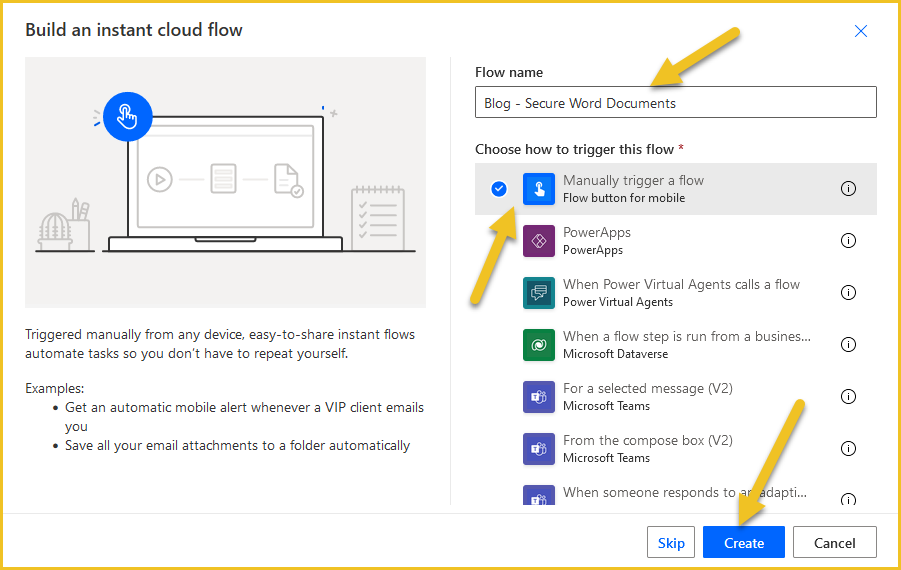Open info icon for PowerApps trigger
901x570 pixels.
point(848,240)
